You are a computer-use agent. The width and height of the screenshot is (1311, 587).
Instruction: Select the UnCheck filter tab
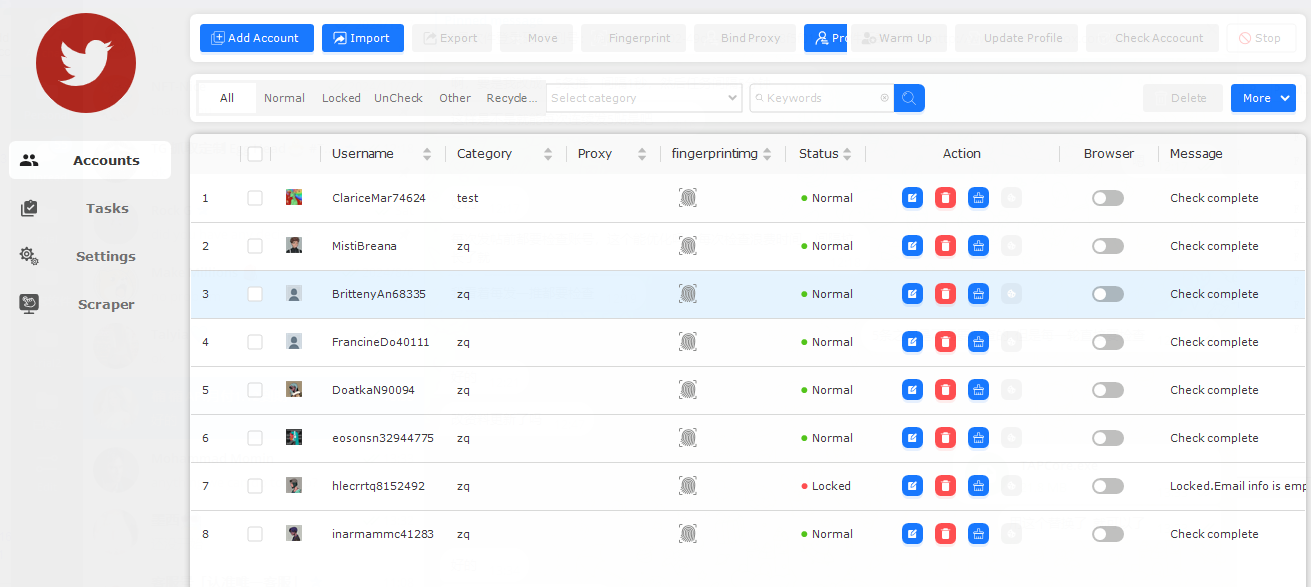(398, 98)
